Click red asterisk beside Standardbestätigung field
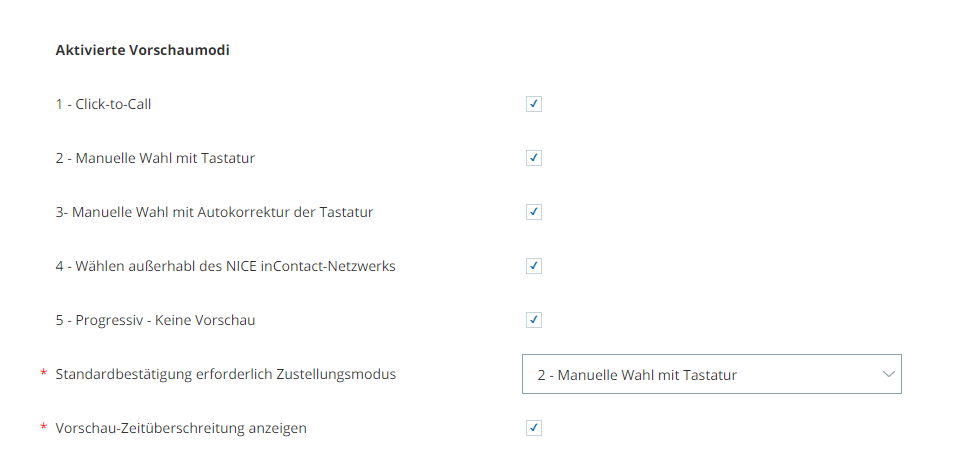 44,373
